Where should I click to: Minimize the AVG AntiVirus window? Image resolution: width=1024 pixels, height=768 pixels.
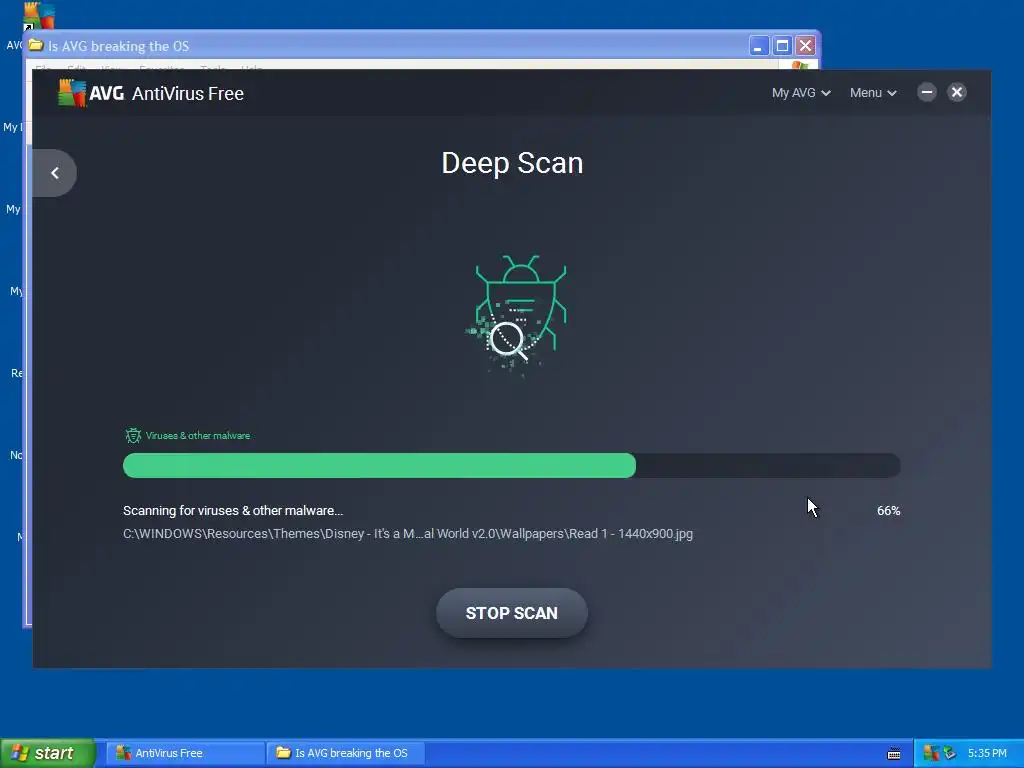927,92
